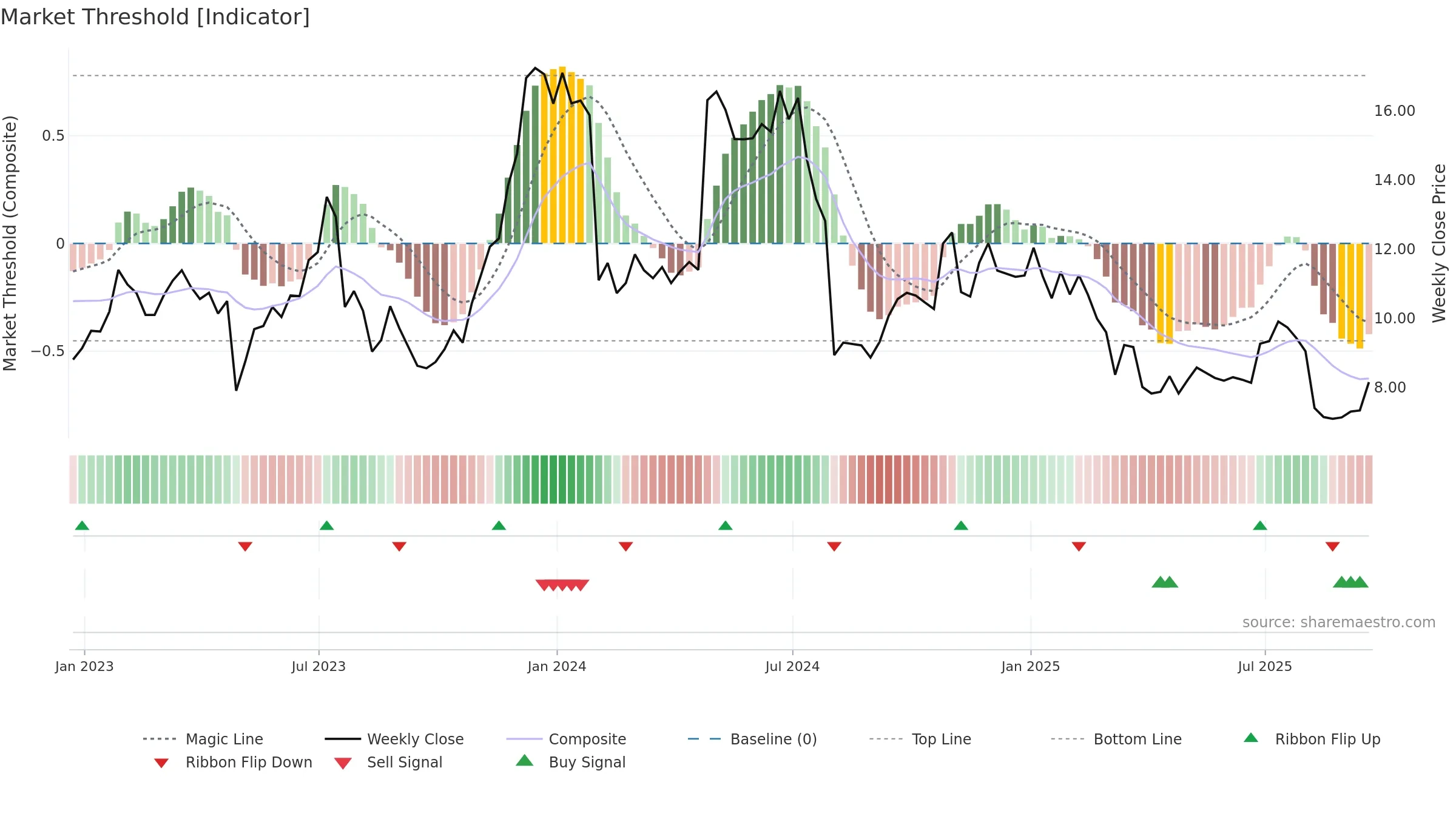Click the Jan 2025 x-axis label
1456x819 pixels.
point(1031,666)
